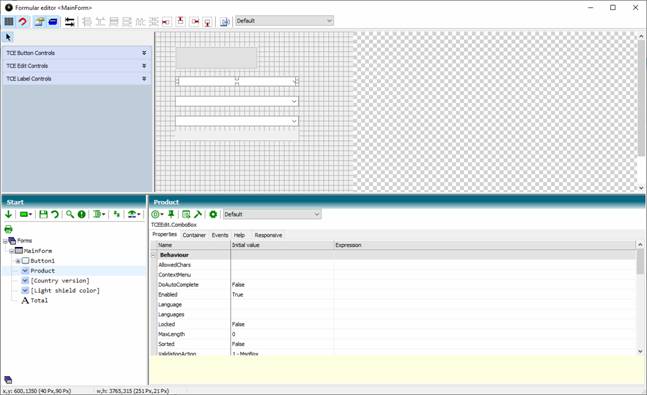This screenshot has width=647, height=395.
Task: Select [Country version] in the form tree
Action: click(60, 281)
